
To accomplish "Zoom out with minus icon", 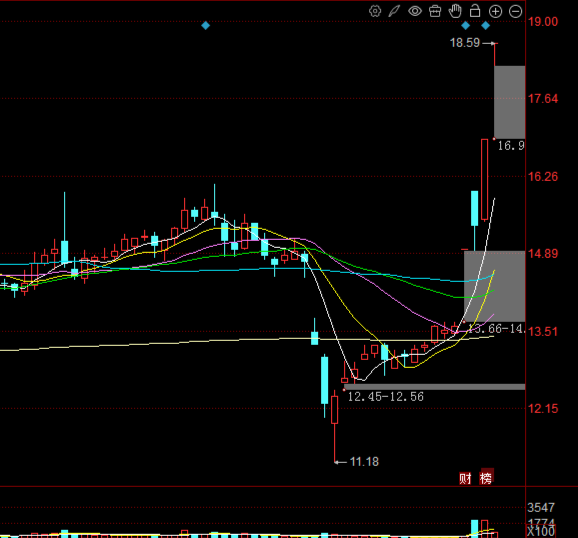I will pos(515,11).
